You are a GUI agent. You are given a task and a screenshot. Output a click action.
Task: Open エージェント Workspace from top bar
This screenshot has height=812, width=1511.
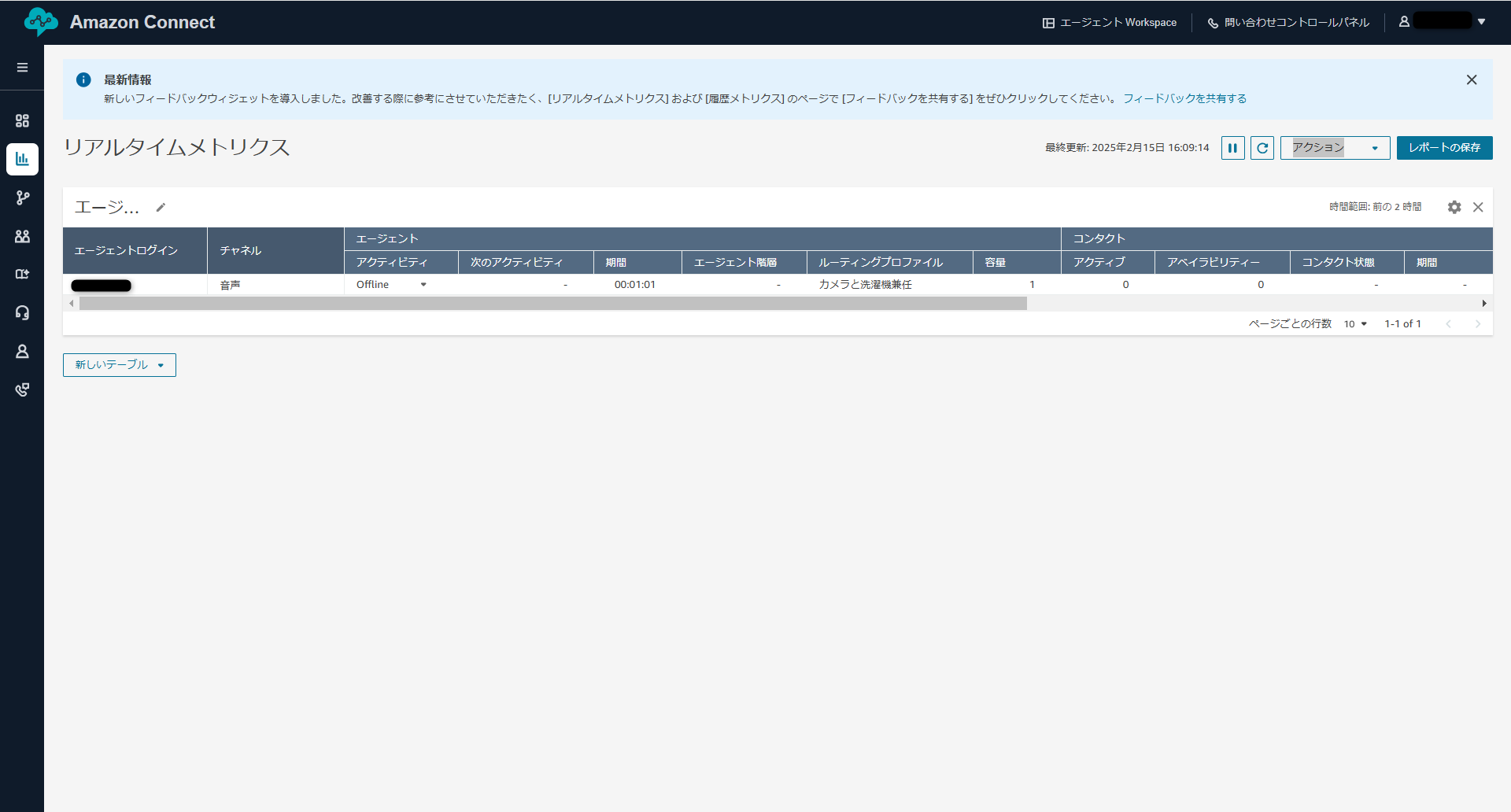[x=1110, y=23]
